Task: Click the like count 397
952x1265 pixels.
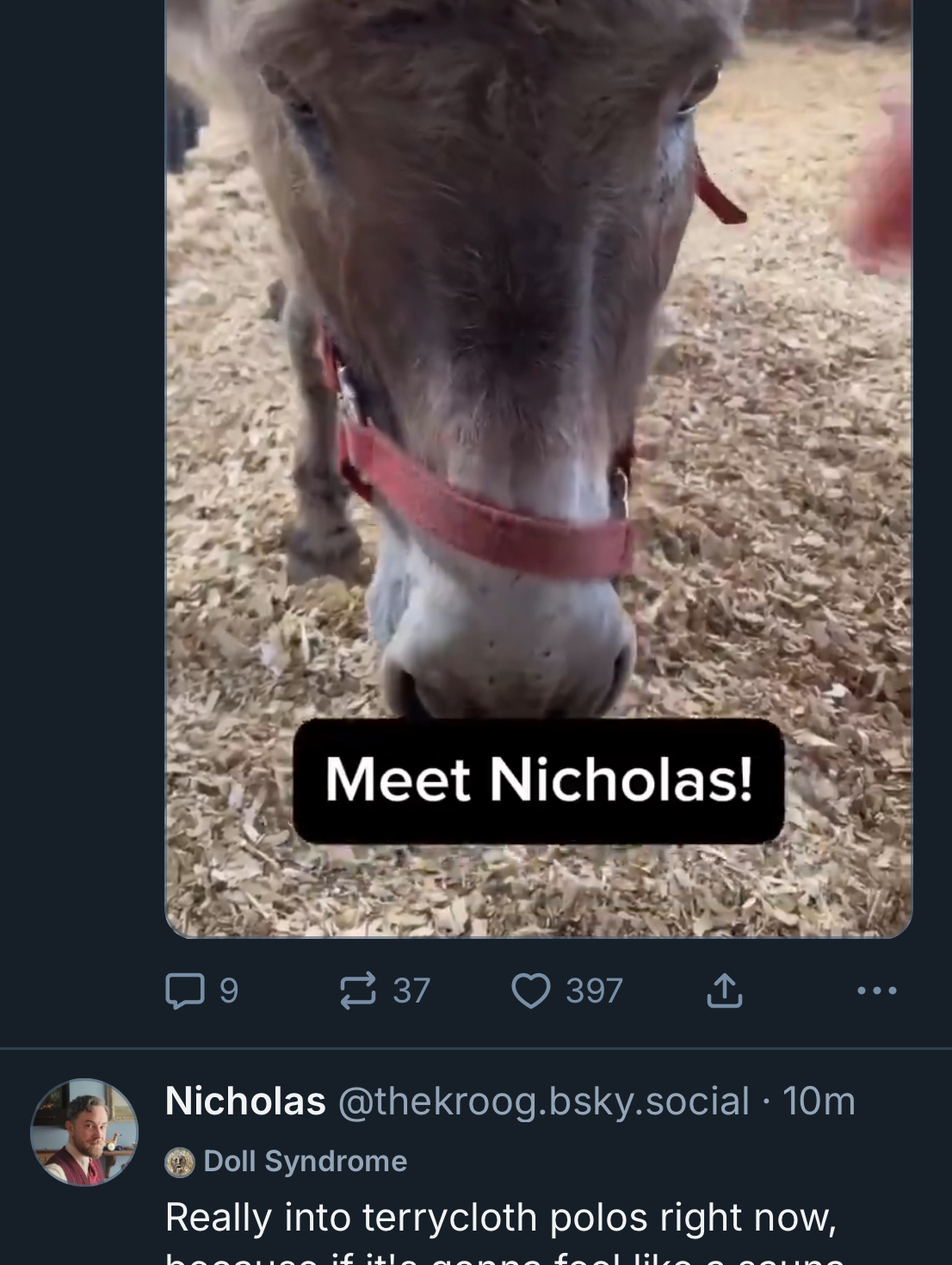Action: [x=594, y=990]
